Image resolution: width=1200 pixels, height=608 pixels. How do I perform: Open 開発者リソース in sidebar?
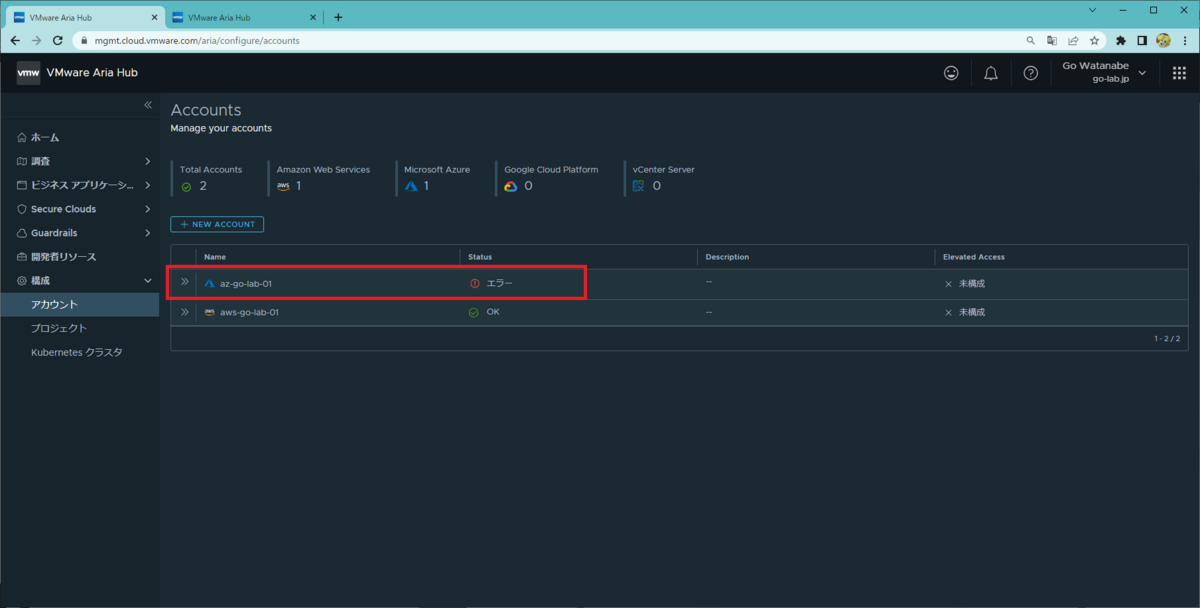63,257
